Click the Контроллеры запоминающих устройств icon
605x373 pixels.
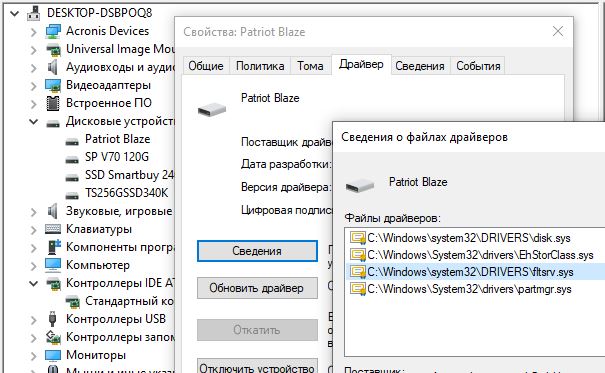(53, 337)
